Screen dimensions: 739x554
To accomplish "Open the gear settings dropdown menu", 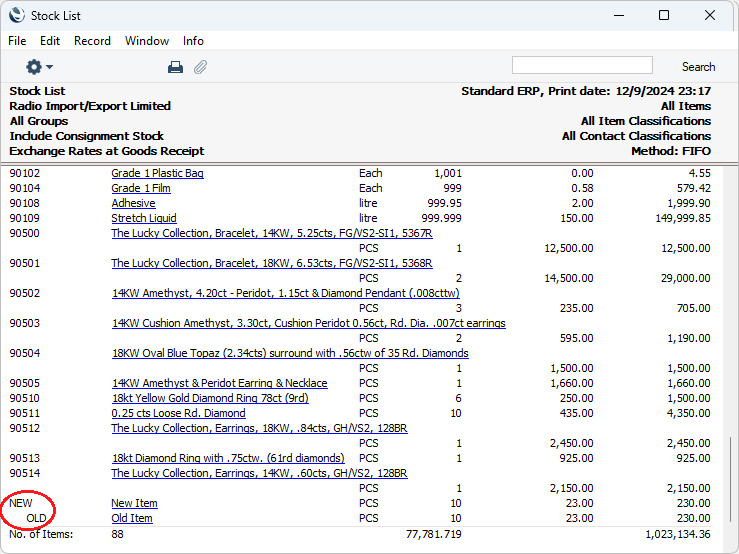I will (x=39, y=67).
